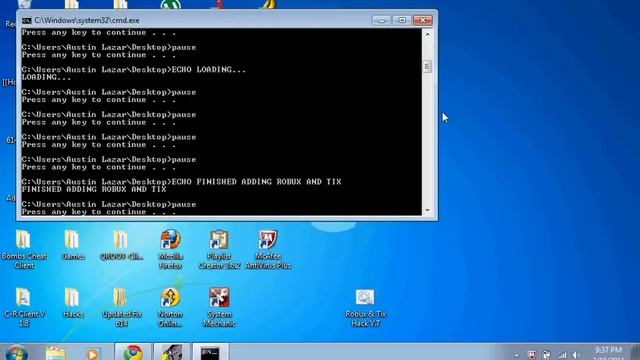Launch the Norton Online shortcut
Screen dimensions: 640x360
(170, 307)
